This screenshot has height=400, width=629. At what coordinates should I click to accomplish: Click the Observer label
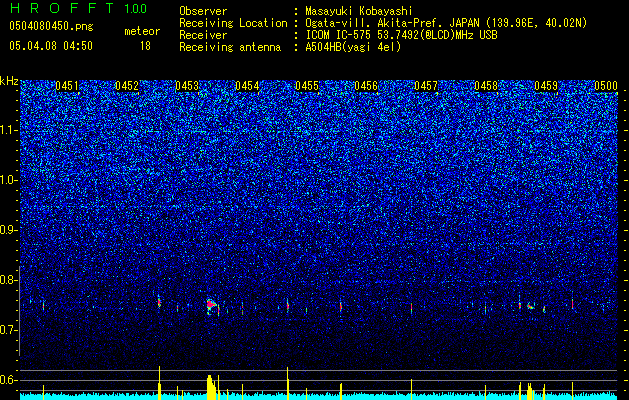click(203, 11)
